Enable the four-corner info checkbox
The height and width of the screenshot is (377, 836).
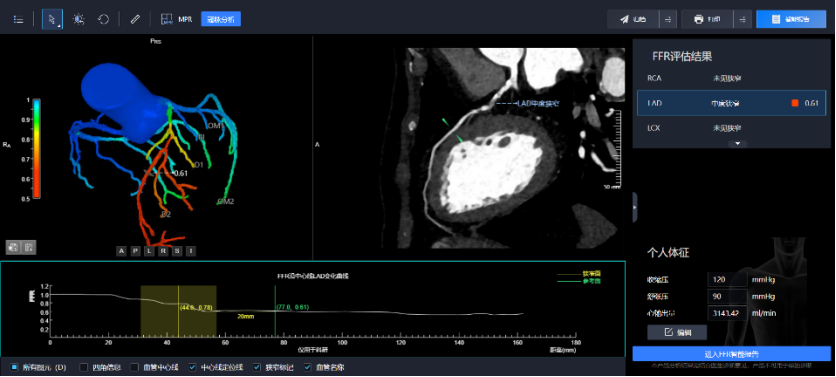pos(83,367)
